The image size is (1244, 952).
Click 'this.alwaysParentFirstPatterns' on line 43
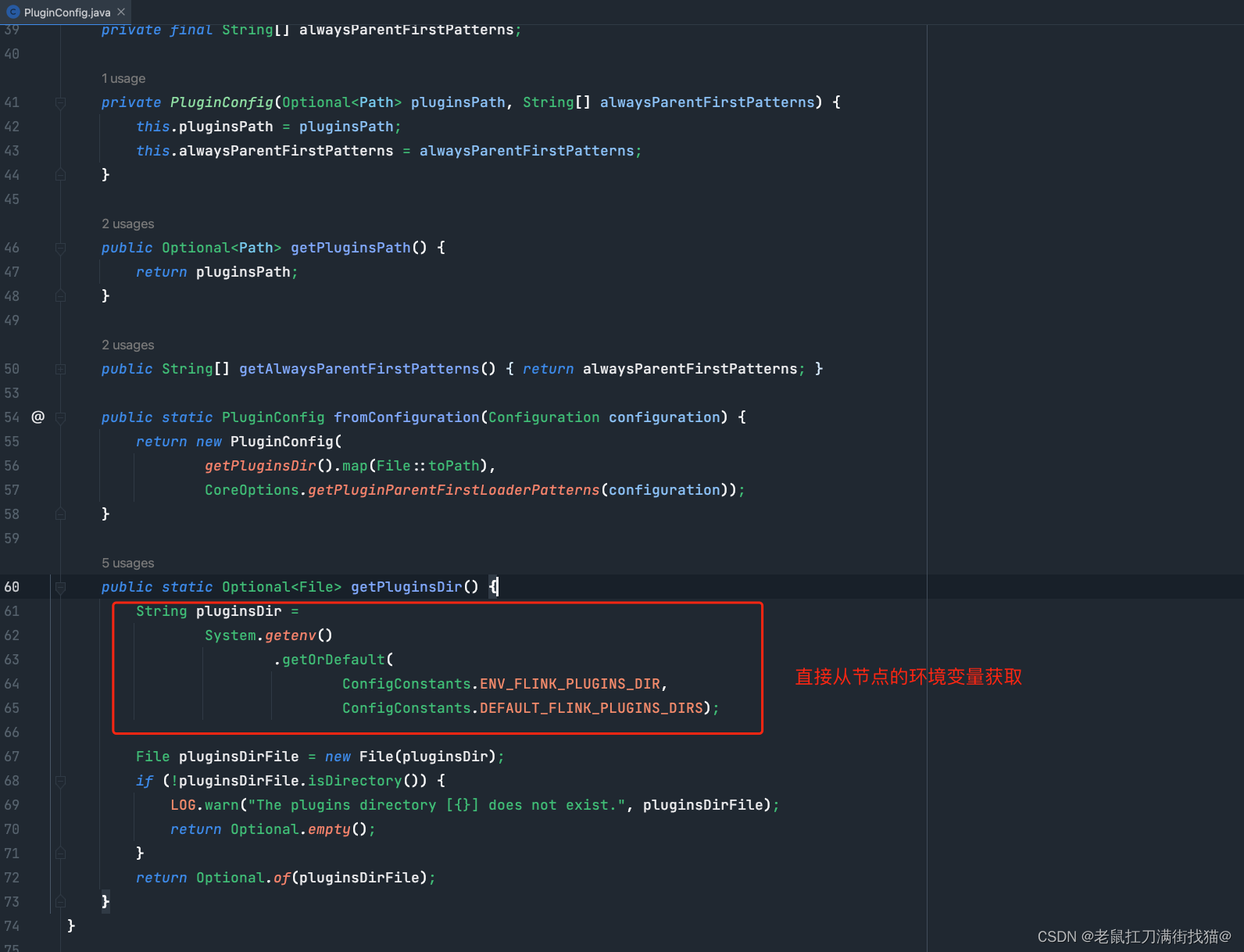pos(265,151)
